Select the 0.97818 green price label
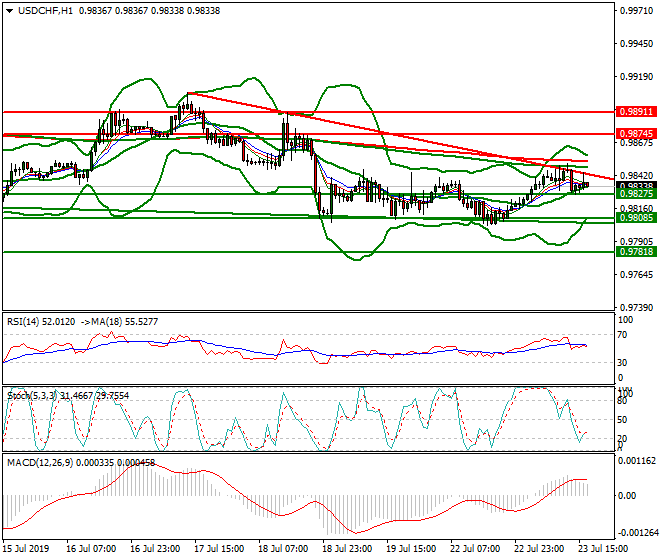The height and width of the screenshot is (560, 660). point(636,252)
